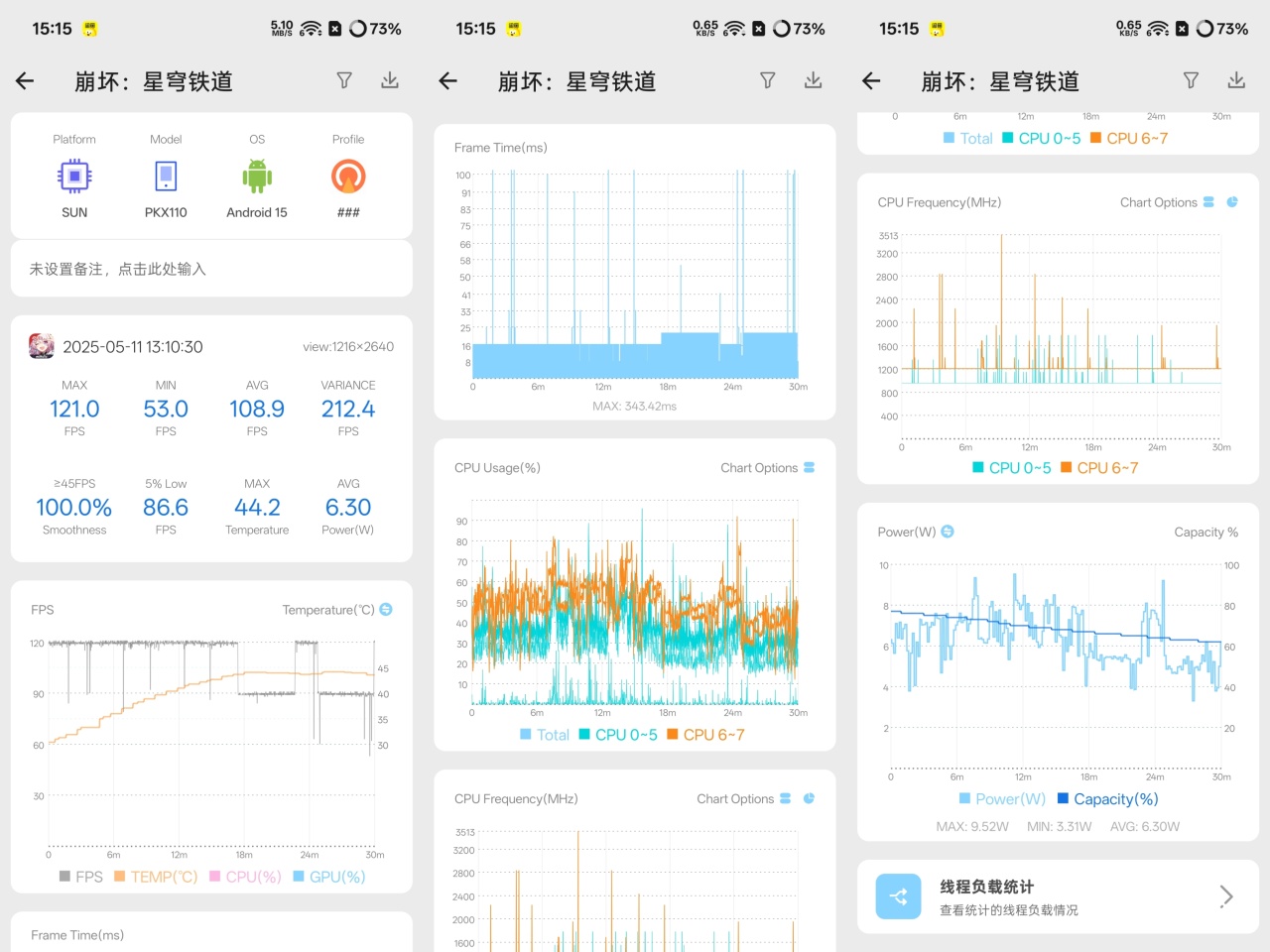Click the note field 未设置备注，点击此处输入
This screenshot has height=952, width=1270.
pyautogui.click(x=211, y=269)
